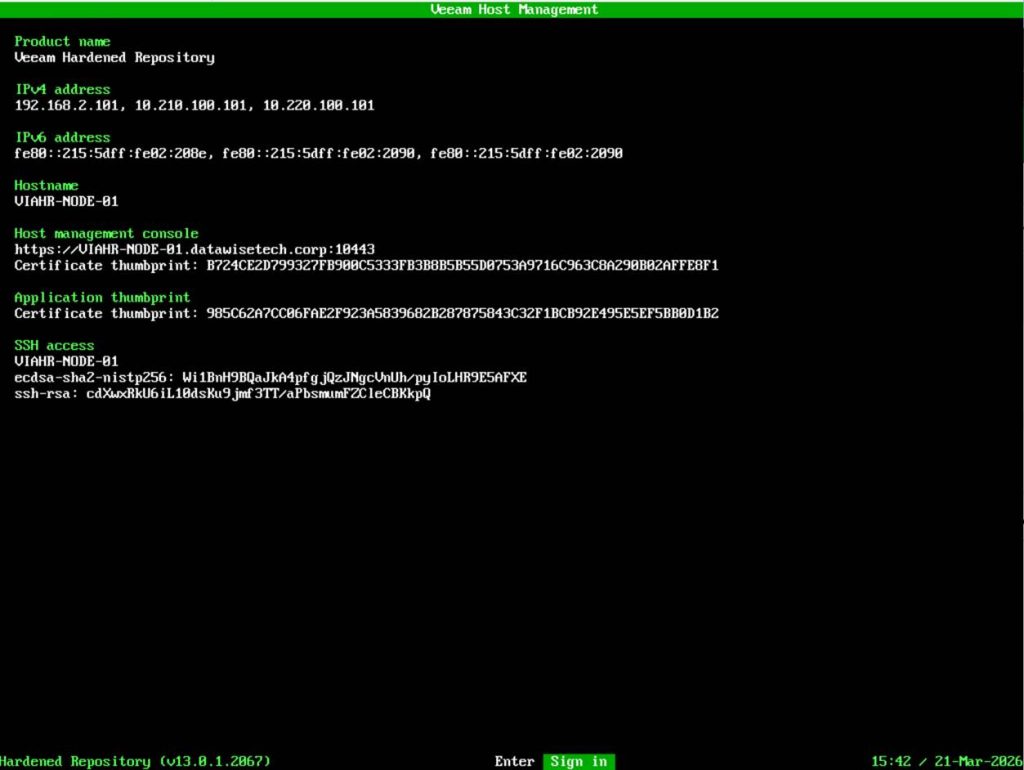Select VIAHR-NODE-01 under the Hostname heading

(x=66, y=201)
